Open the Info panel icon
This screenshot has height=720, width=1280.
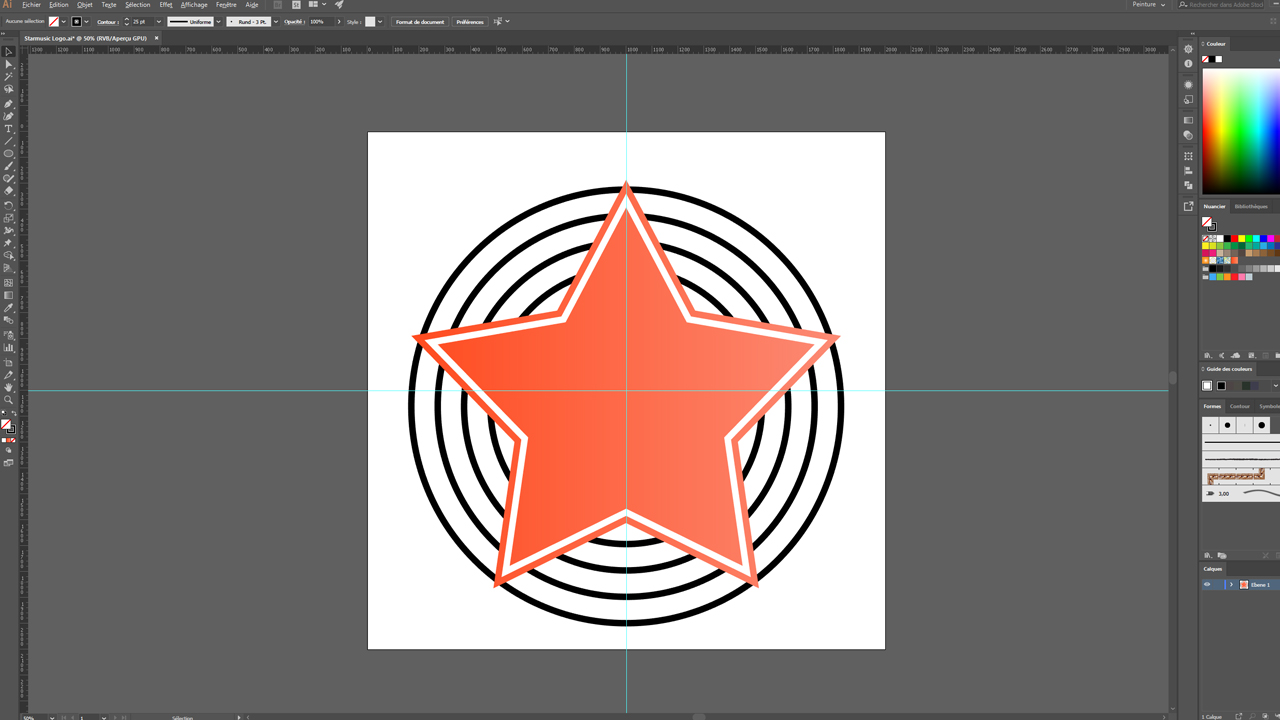1188,63
